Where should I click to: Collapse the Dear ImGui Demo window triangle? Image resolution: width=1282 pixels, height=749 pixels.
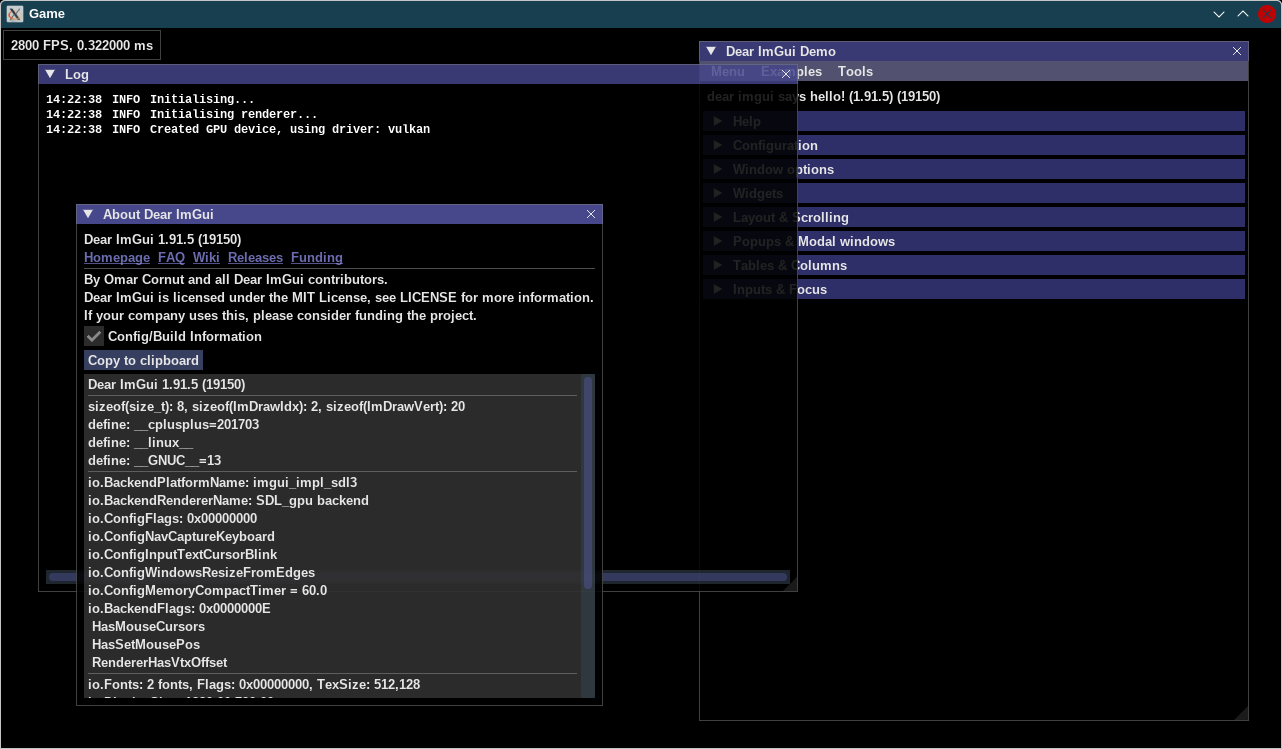pos(711,51)
